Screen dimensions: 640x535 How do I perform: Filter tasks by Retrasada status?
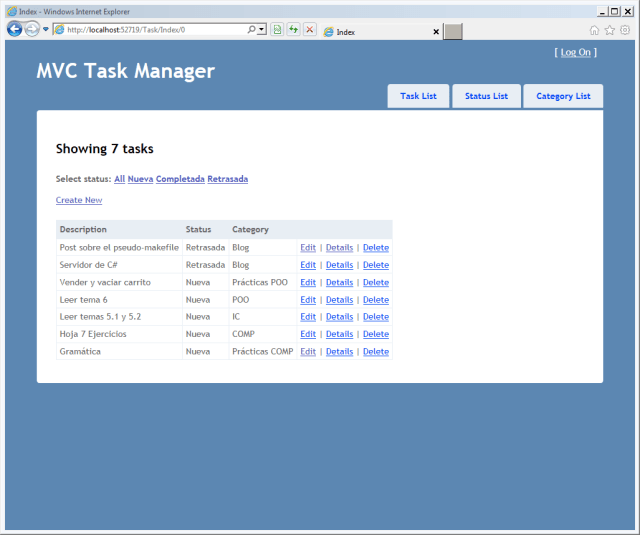[x=227, y=179]
